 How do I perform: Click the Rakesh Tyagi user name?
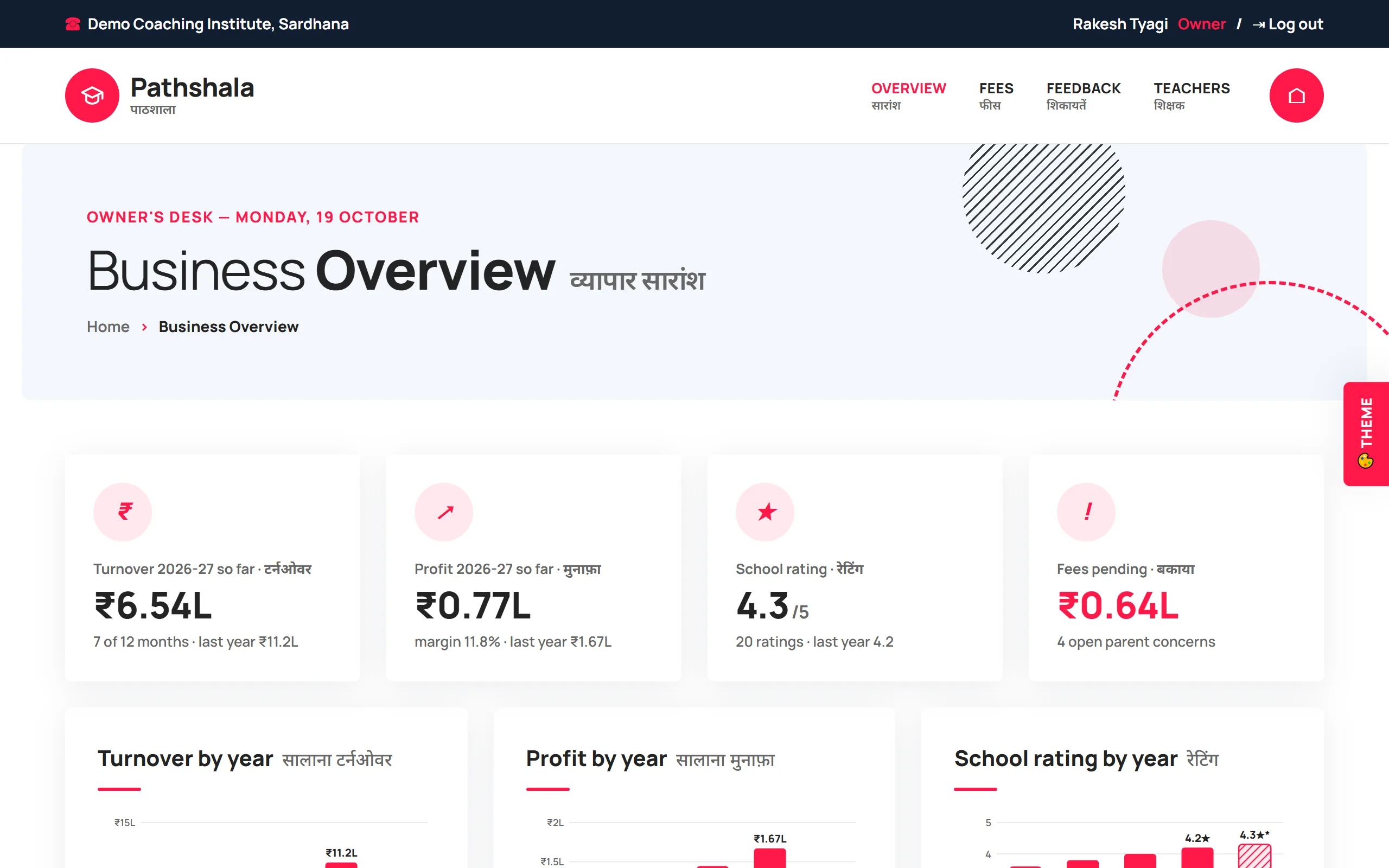(x=1120, y=24)
